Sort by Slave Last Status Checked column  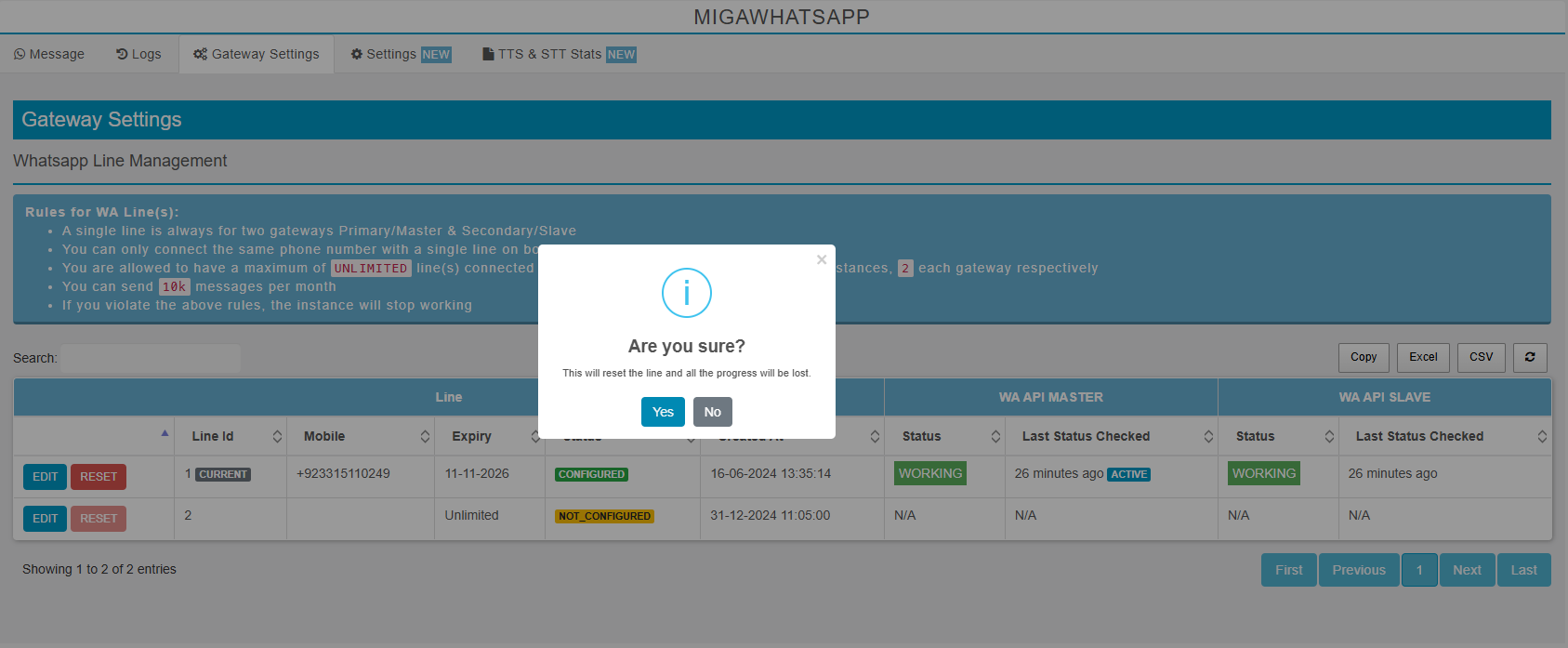[1444, 436]
